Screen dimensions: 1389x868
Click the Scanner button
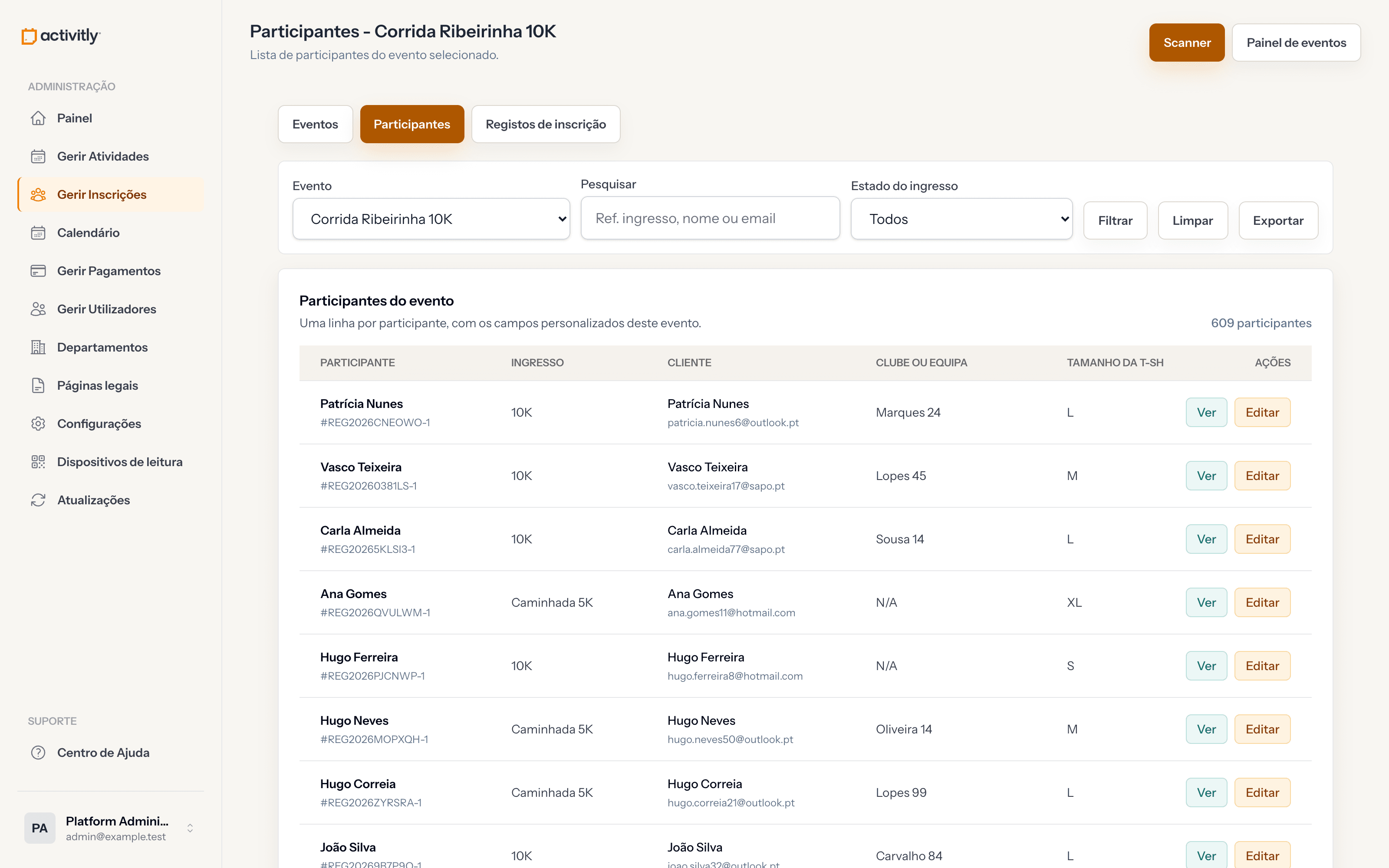tap(1186, 43)
